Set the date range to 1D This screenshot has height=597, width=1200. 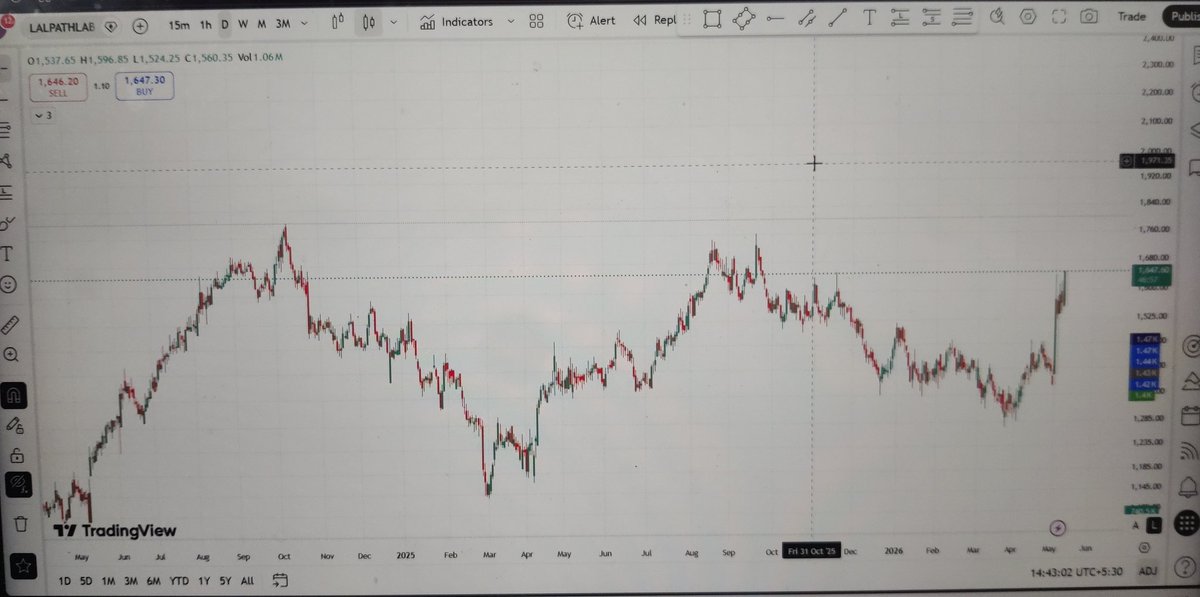(64, 581)
